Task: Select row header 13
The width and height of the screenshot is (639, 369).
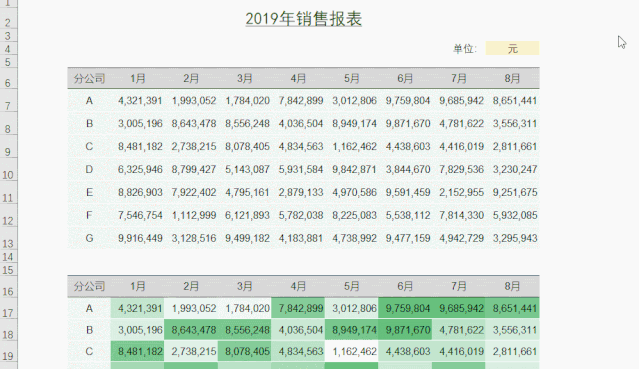Action: point(8,239)
